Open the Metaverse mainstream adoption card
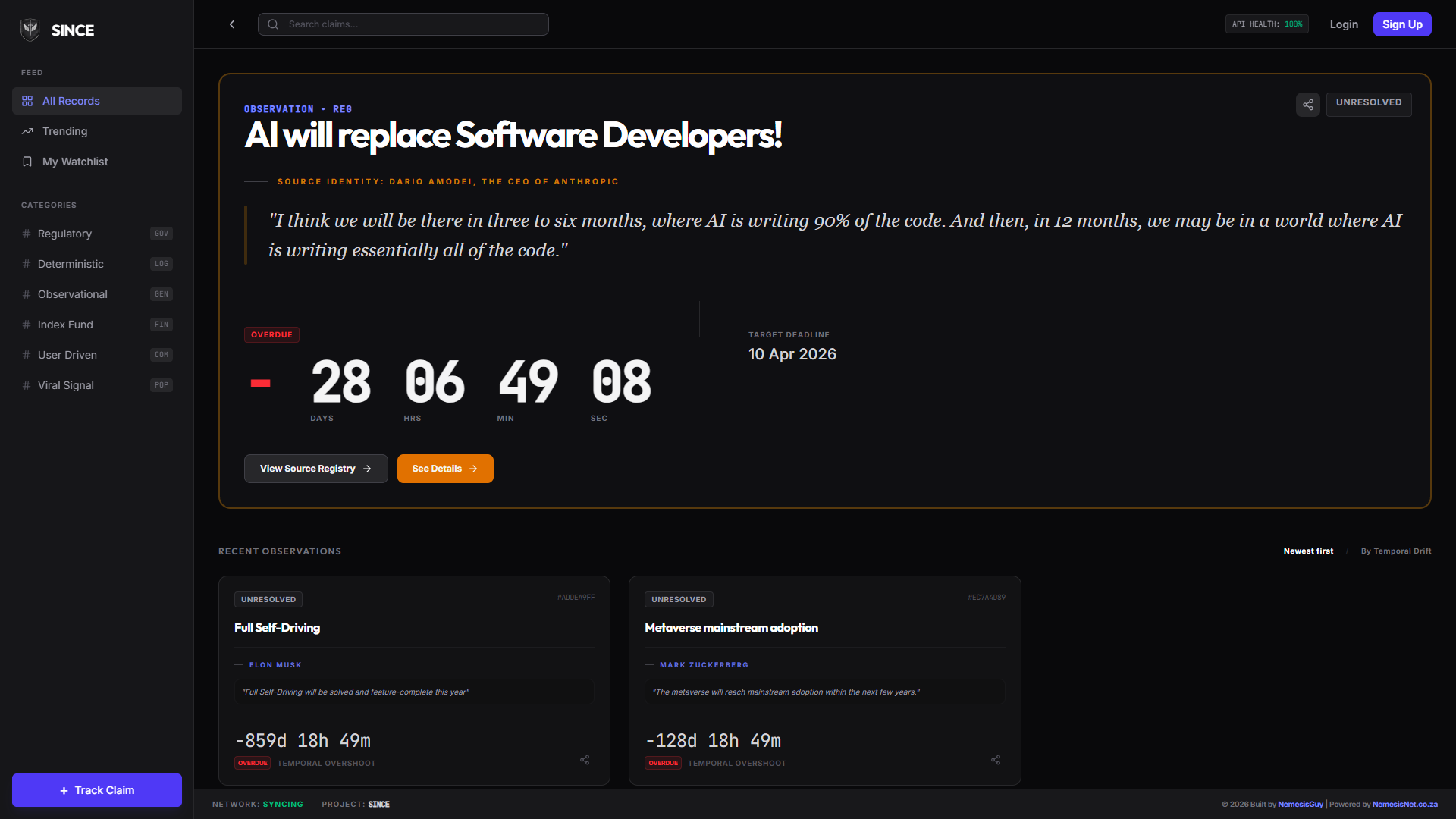Viewport: 1456px width, 819px height. pyautogui.click(x=825, y=680)
